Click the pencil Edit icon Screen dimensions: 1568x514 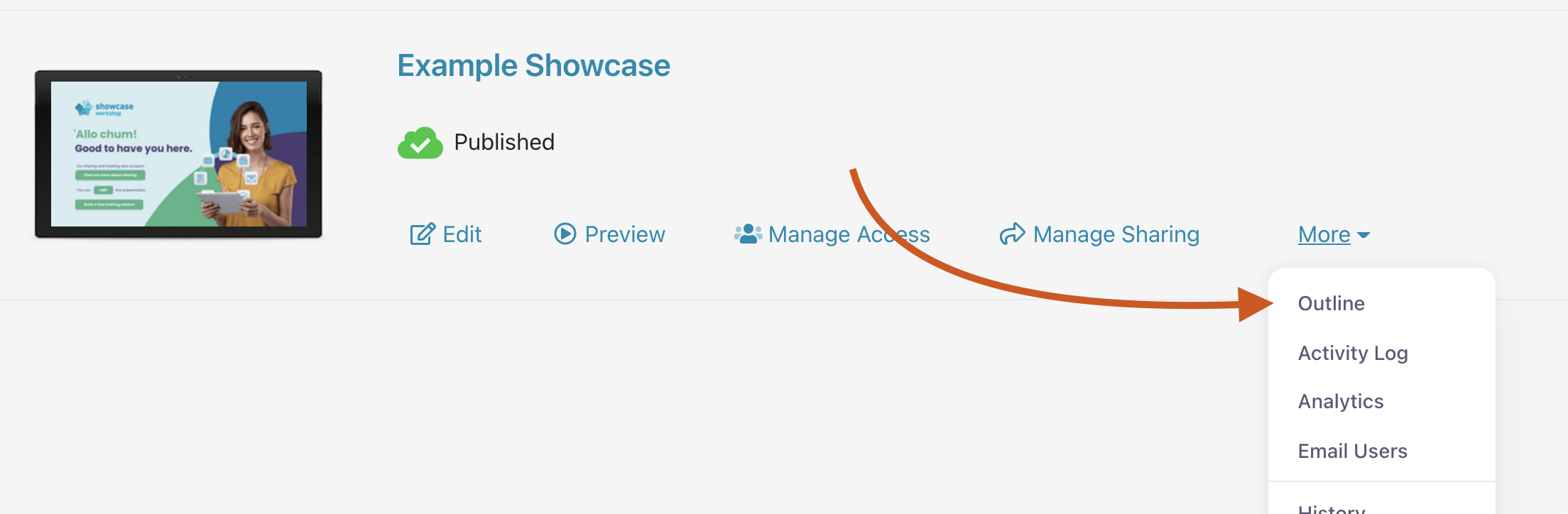tap(422, 234)
